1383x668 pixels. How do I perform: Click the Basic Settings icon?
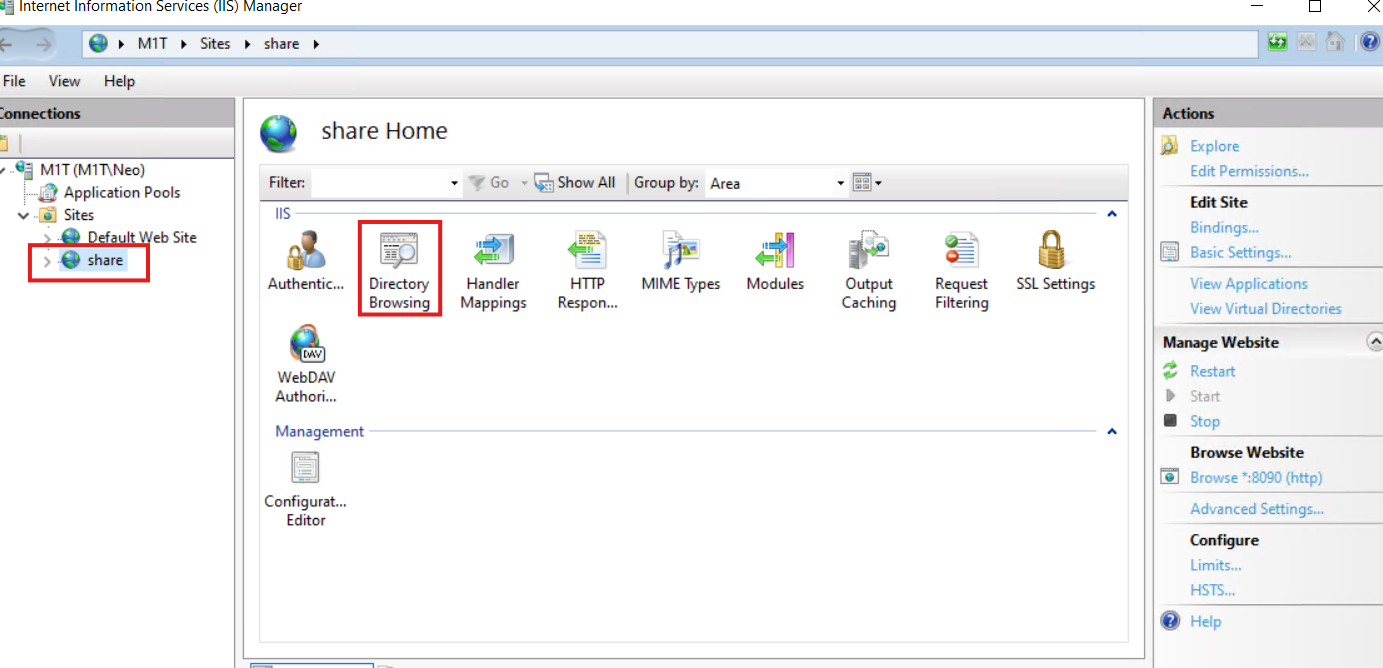1170,252
